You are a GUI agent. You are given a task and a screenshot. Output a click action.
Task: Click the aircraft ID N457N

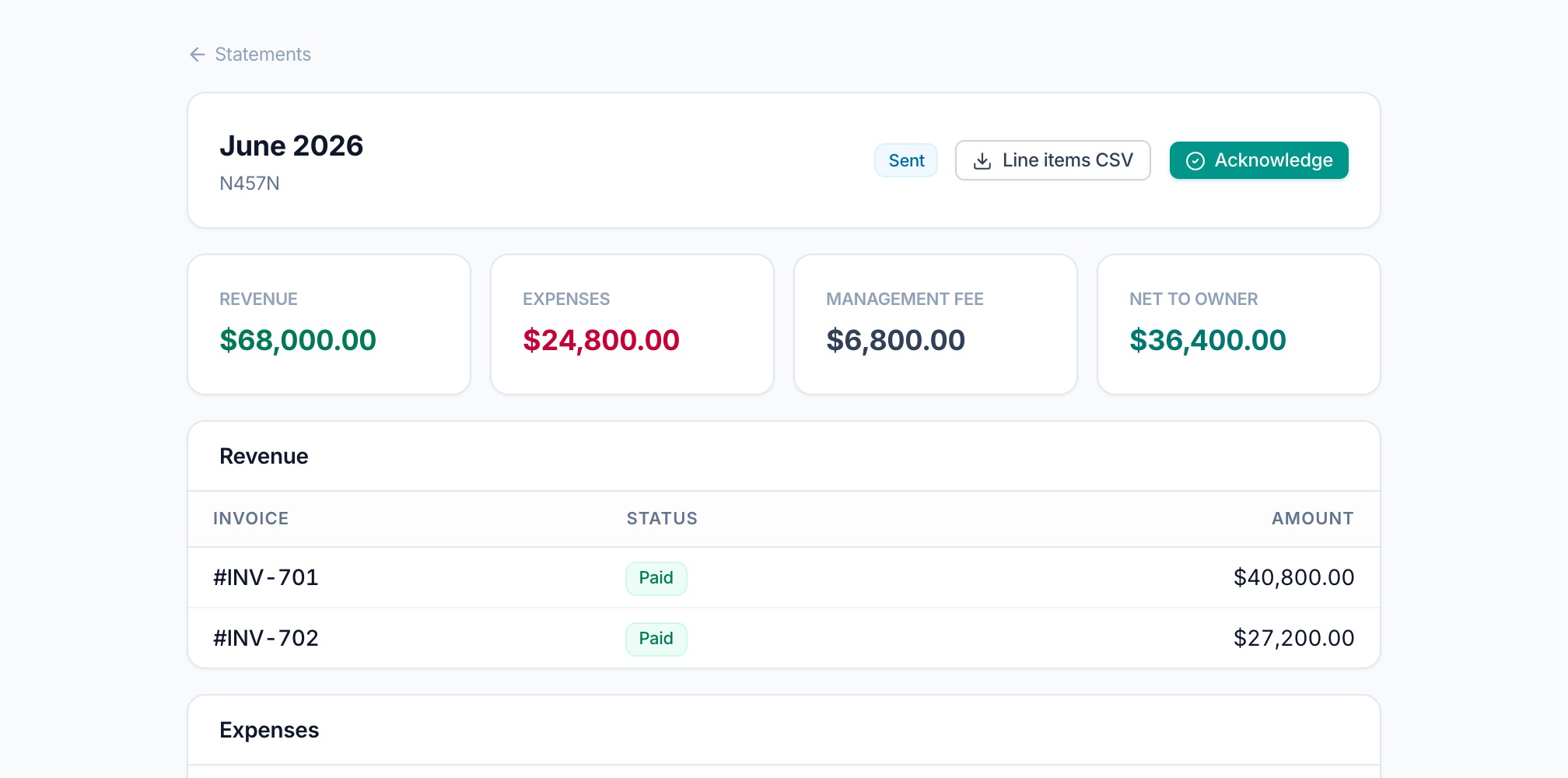(x=250, y=184)
